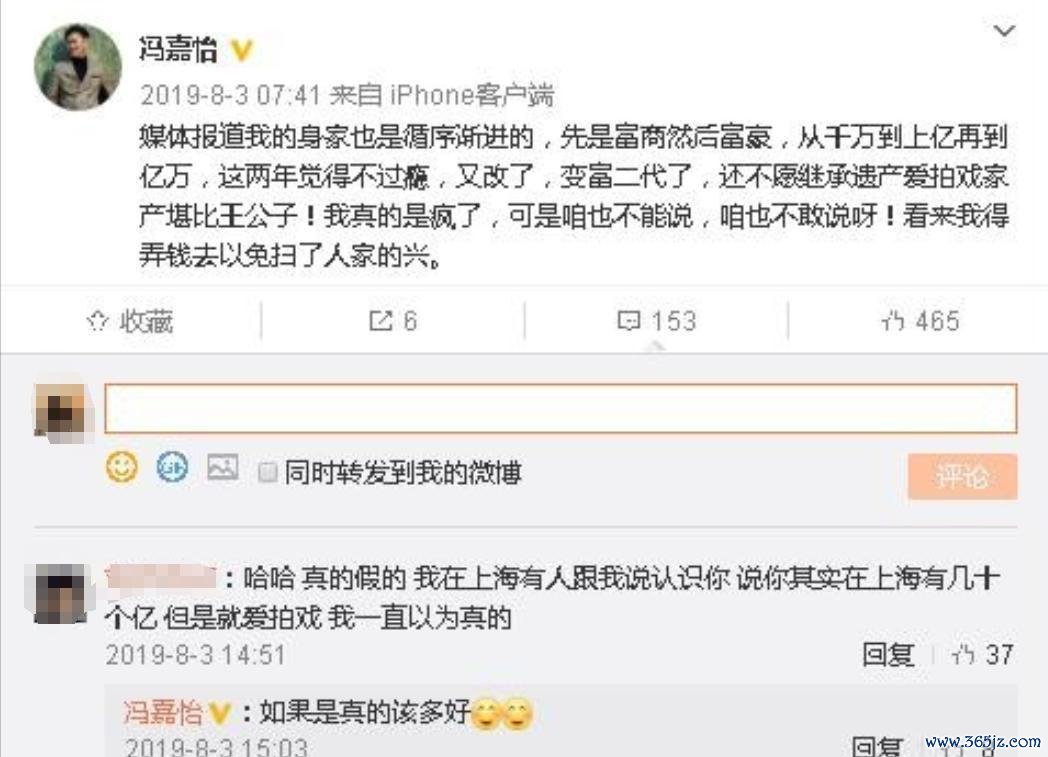Click 回复 on the 15:03 reply

tap(878, 746)
